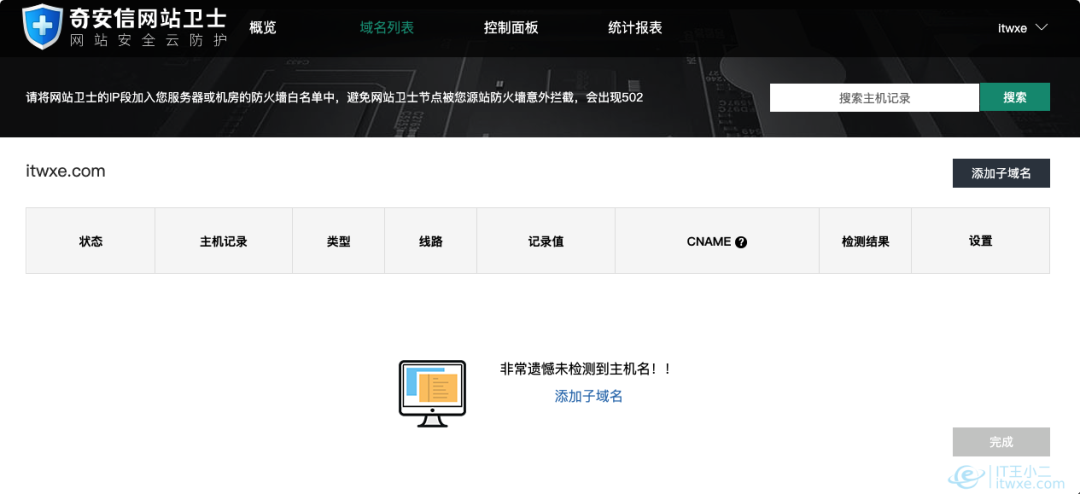Click the 状态 column header
Screen dimensions: 1080x494
click(91, 241)
